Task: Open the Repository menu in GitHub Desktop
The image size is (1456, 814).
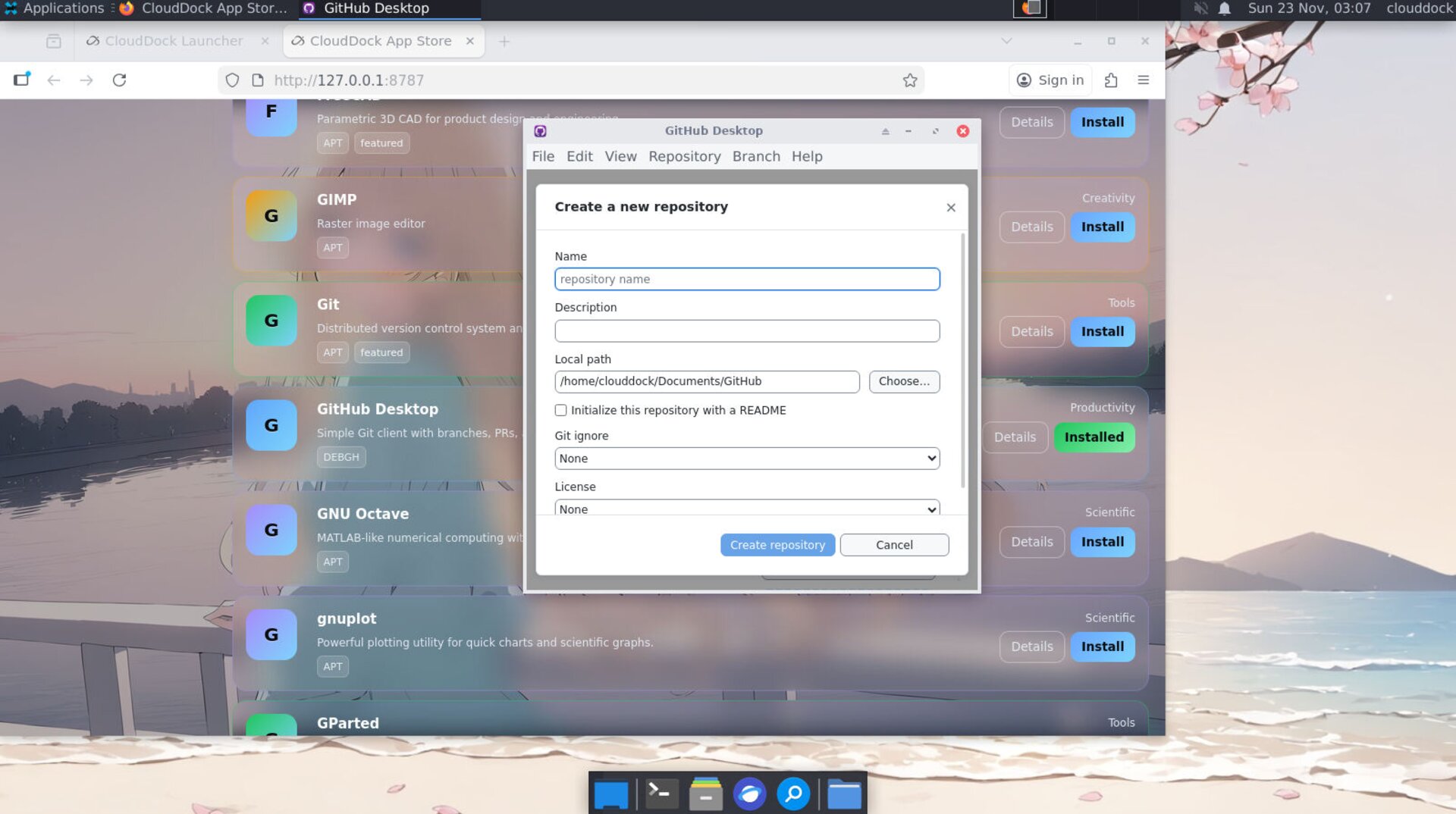Action: [684, 156]
